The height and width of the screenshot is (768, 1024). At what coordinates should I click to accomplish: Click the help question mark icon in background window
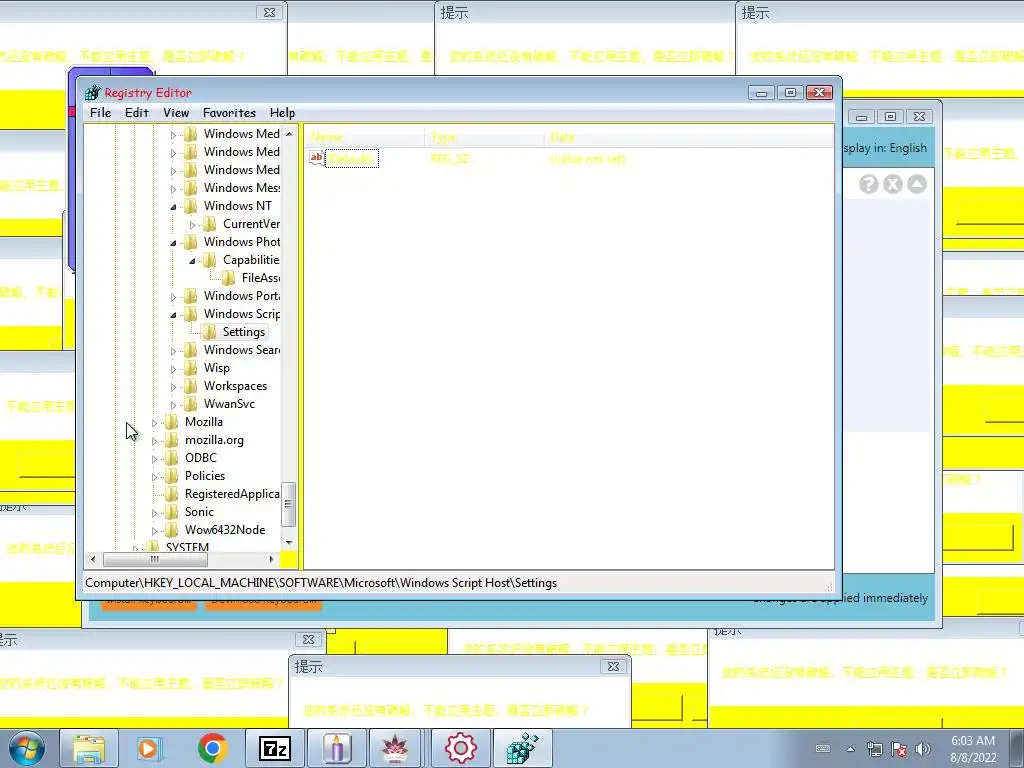pos(868,184)
